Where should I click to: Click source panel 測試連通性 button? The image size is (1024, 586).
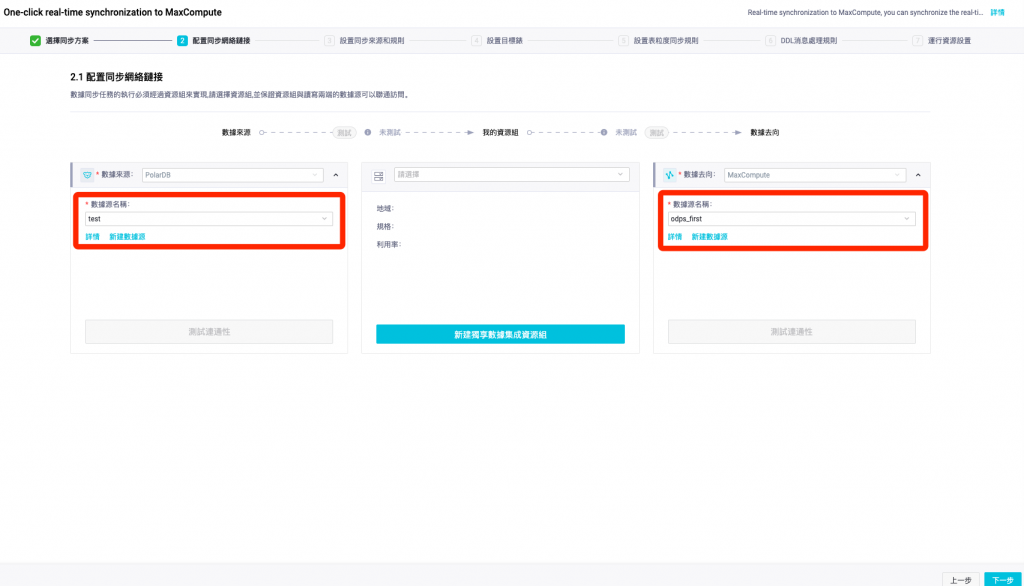click(x=209, y=332)
